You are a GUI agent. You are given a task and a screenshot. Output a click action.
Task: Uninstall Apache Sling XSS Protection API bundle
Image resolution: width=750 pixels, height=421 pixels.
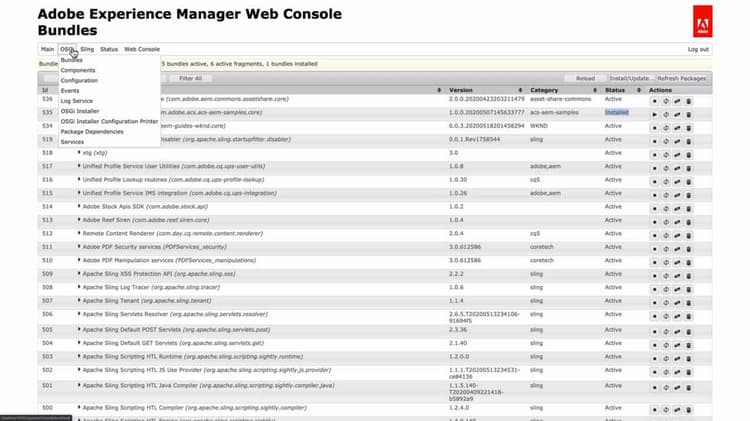(689, 276)
